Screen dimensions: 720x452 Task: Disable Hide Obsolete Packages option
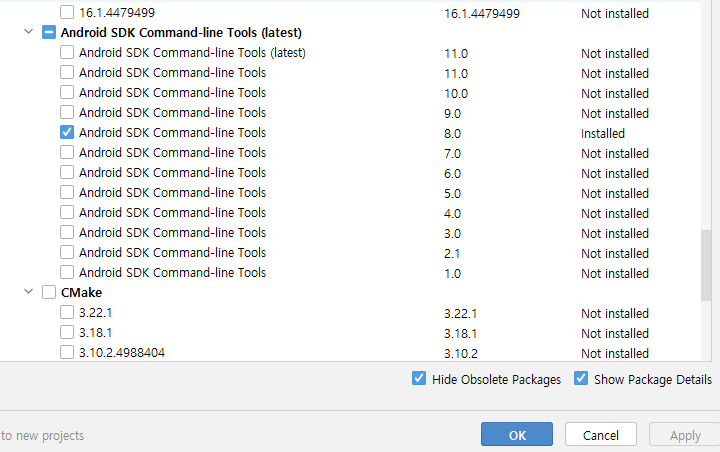(419, 379)
